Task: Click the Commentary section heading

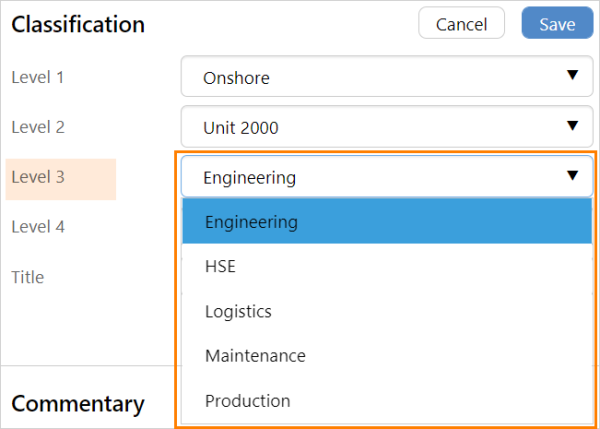Action: coord(78,403)
